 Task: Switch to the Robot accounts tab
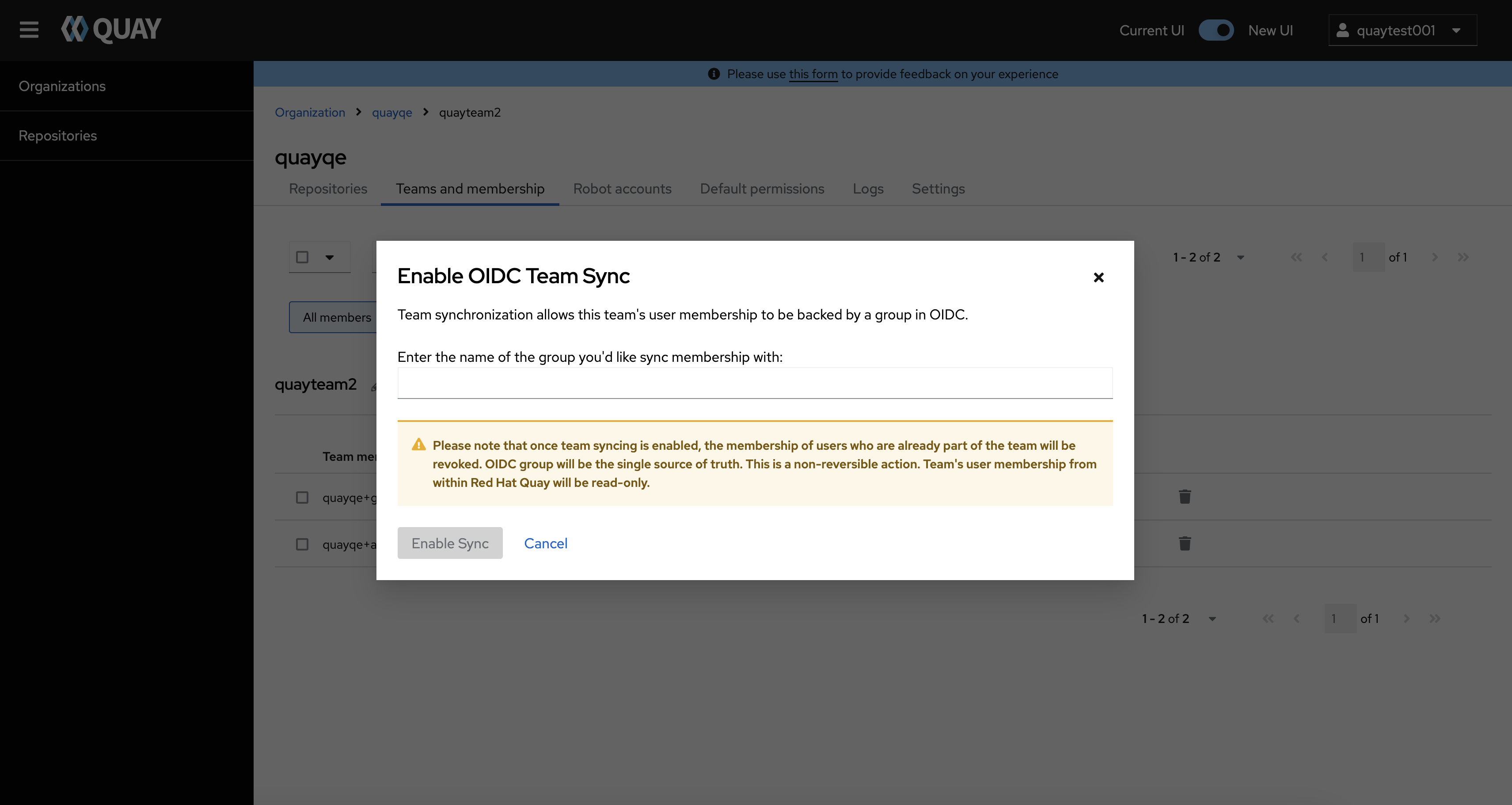pos(622,189)
